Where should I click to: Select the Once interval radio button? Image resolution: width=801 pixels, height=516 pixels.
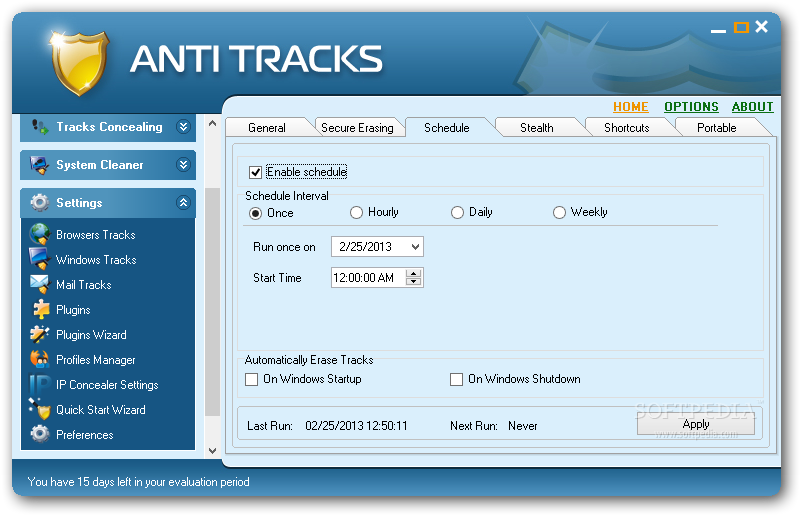(255, 213)
